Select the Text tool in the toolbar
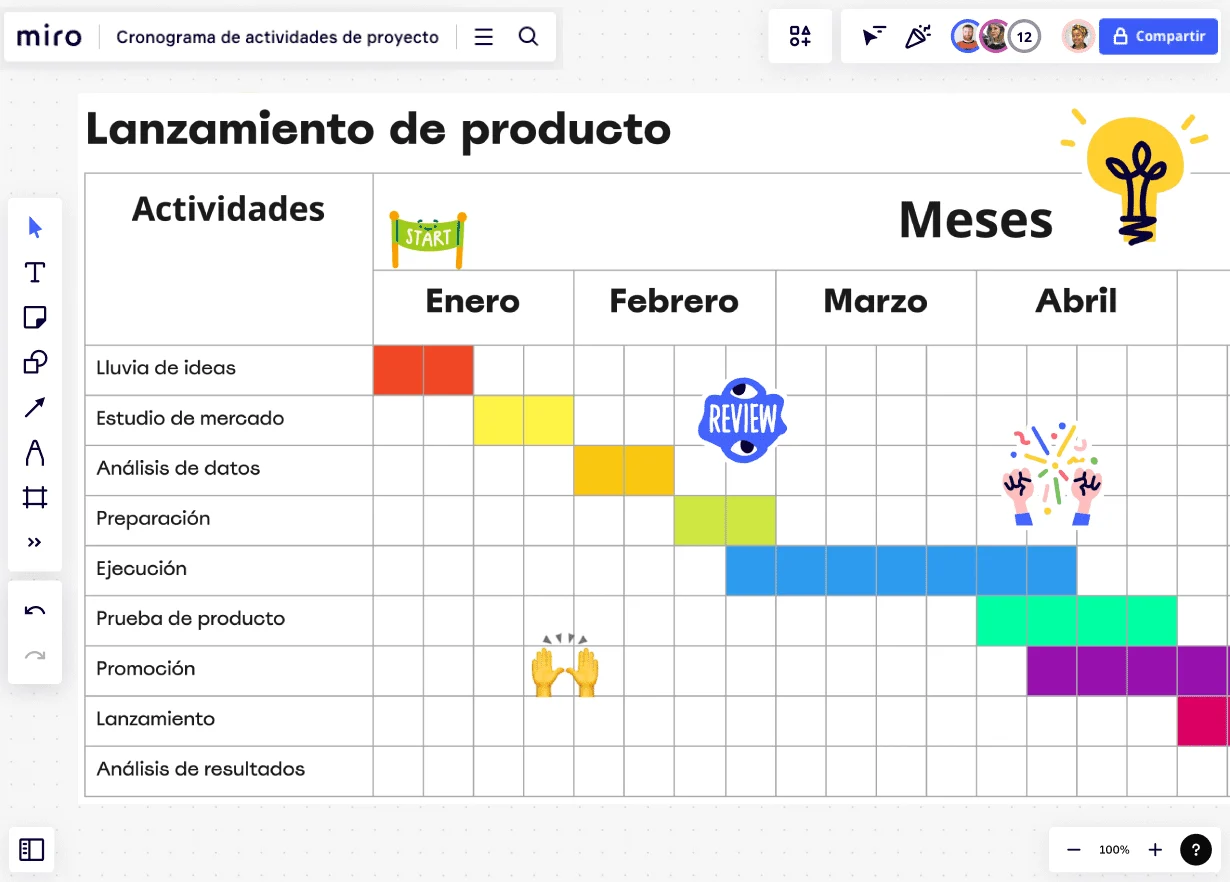The image size is (1230, 882). tap(34, 272)
